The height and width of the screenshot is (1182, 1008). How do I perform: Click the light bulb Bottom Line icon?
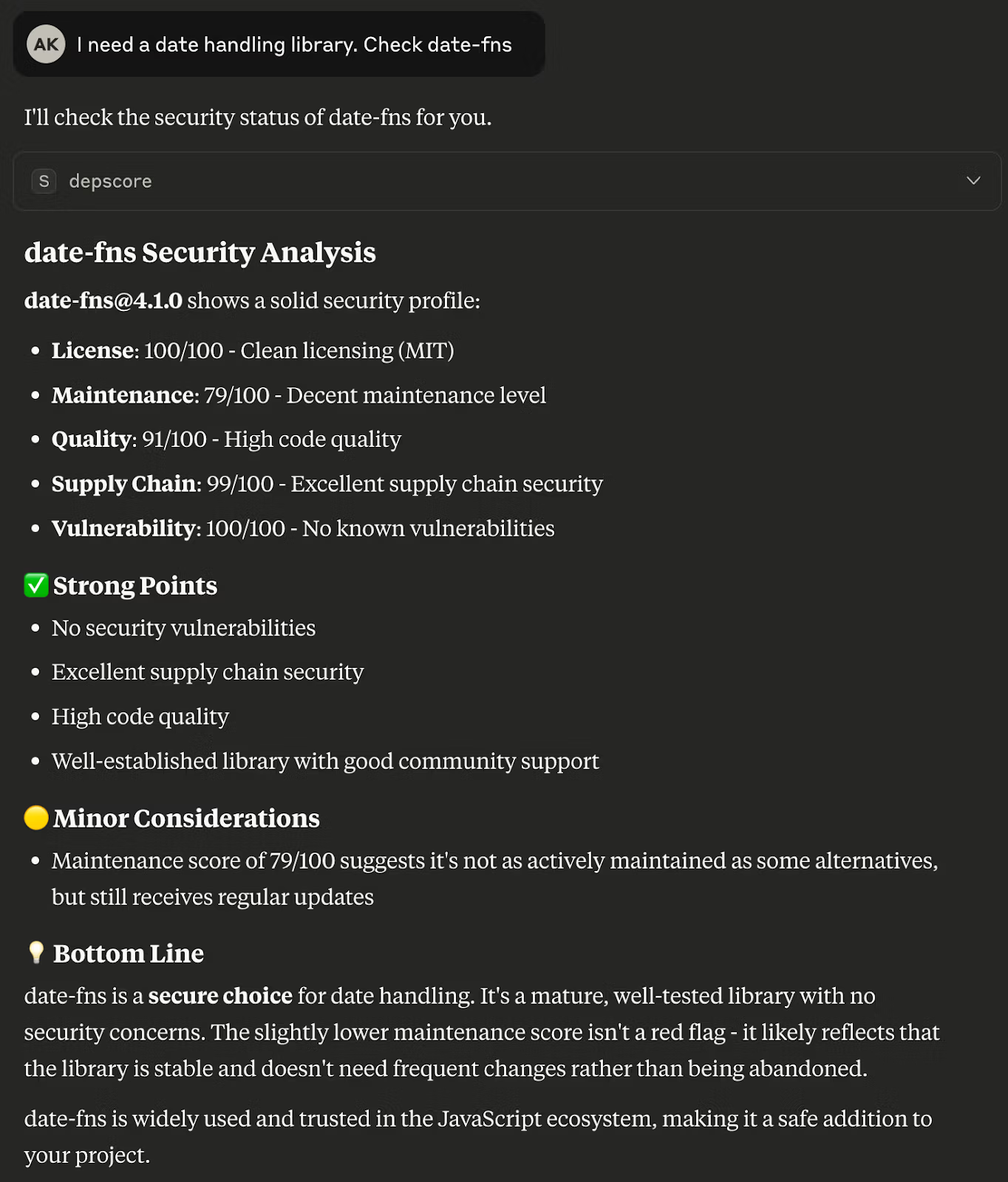tap(36, 952)
